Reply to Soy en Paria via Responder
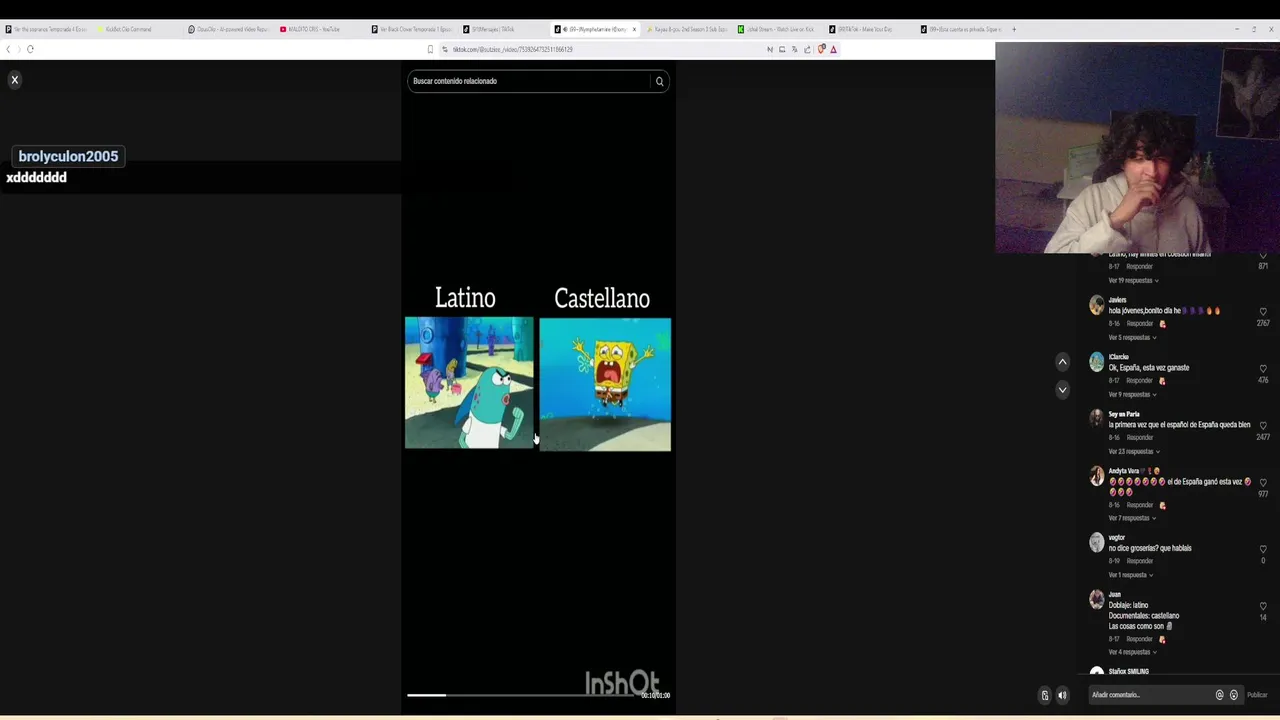Image resolution: width=1280 pixels, height=720 pixels. [1140, 438]
